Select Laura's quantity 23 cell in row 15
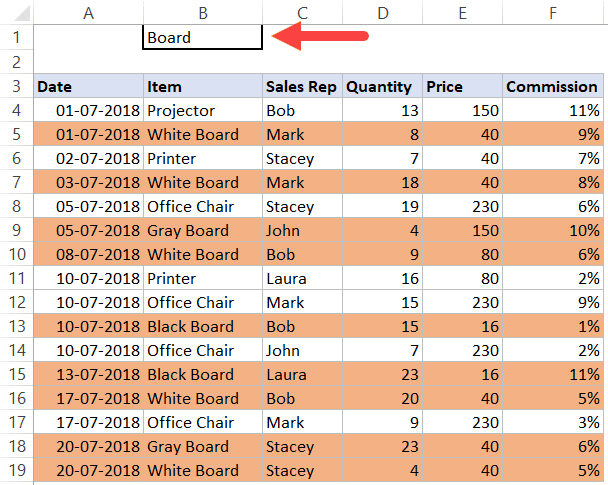Screen dimensions: 608x485 [x=382, y=374]
